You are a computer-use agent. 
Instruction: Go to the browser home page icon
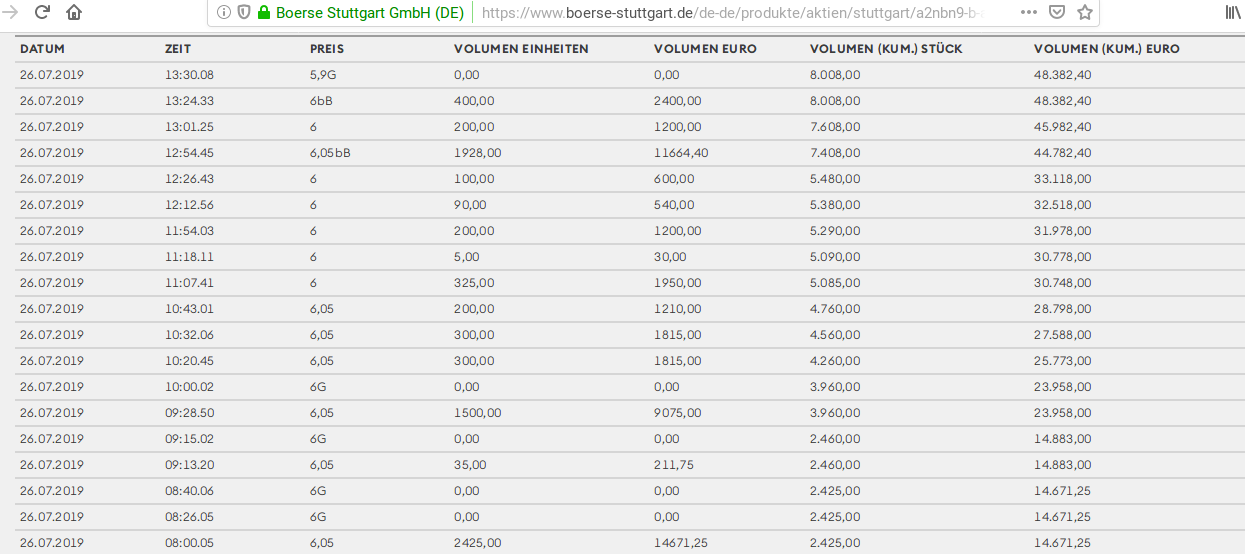point(74,13)
